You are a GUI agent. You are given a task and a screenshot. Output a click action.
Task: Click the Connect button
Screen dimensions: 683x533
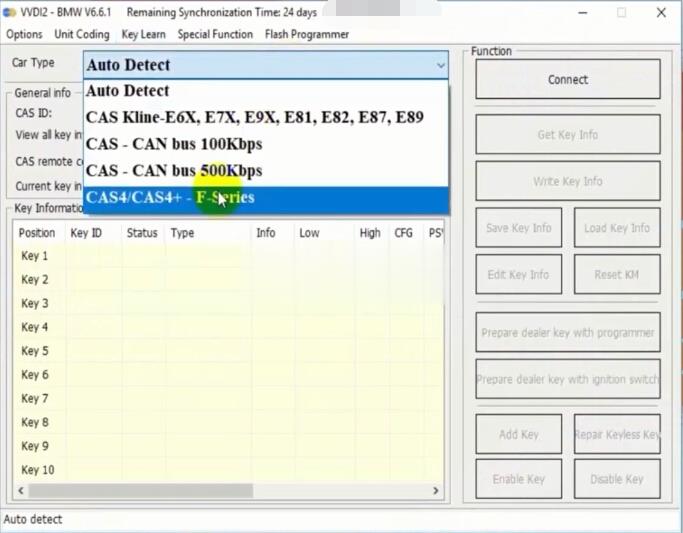(568, 79)
